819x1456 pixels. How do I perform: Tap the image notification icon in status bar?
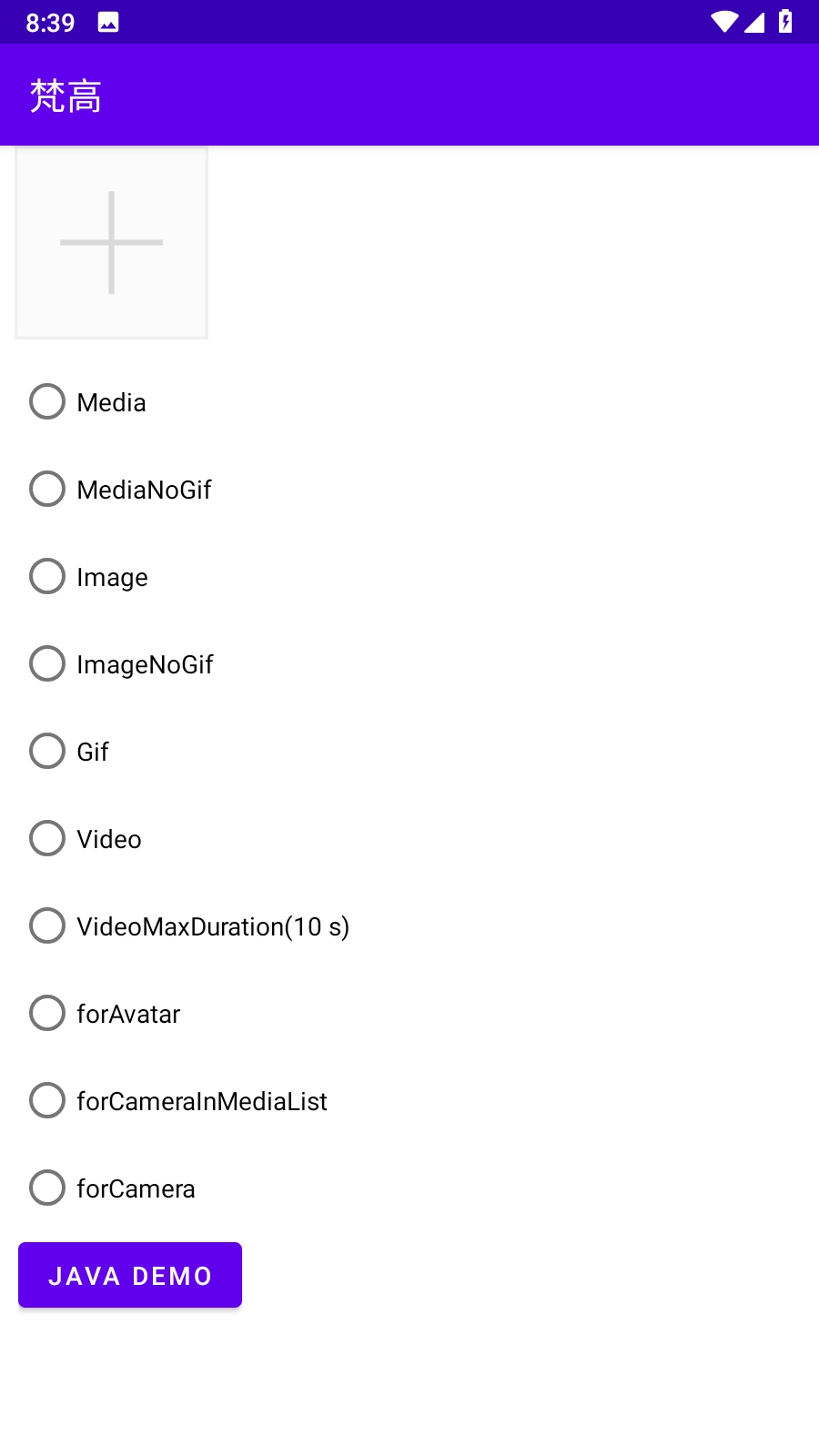108,23
